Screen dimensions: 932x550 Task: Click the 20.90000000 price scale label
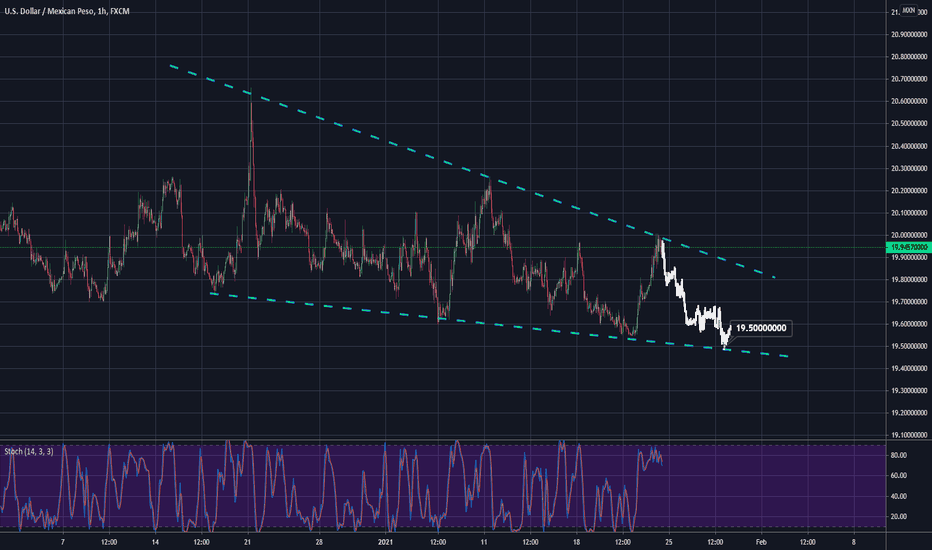point(909,34)
